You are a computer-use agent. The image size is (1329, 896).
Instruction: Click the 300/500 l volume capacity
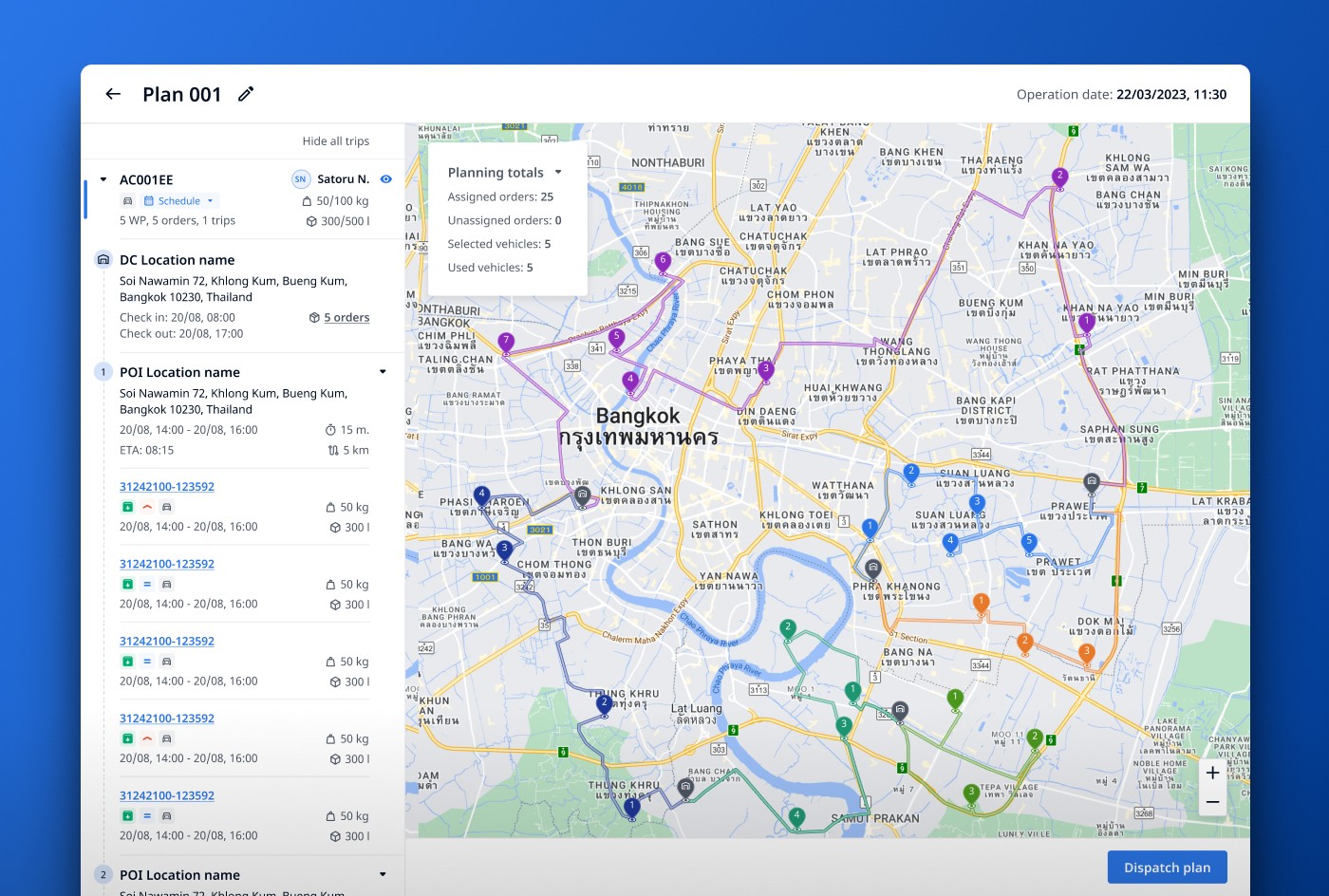coord(338,221)
